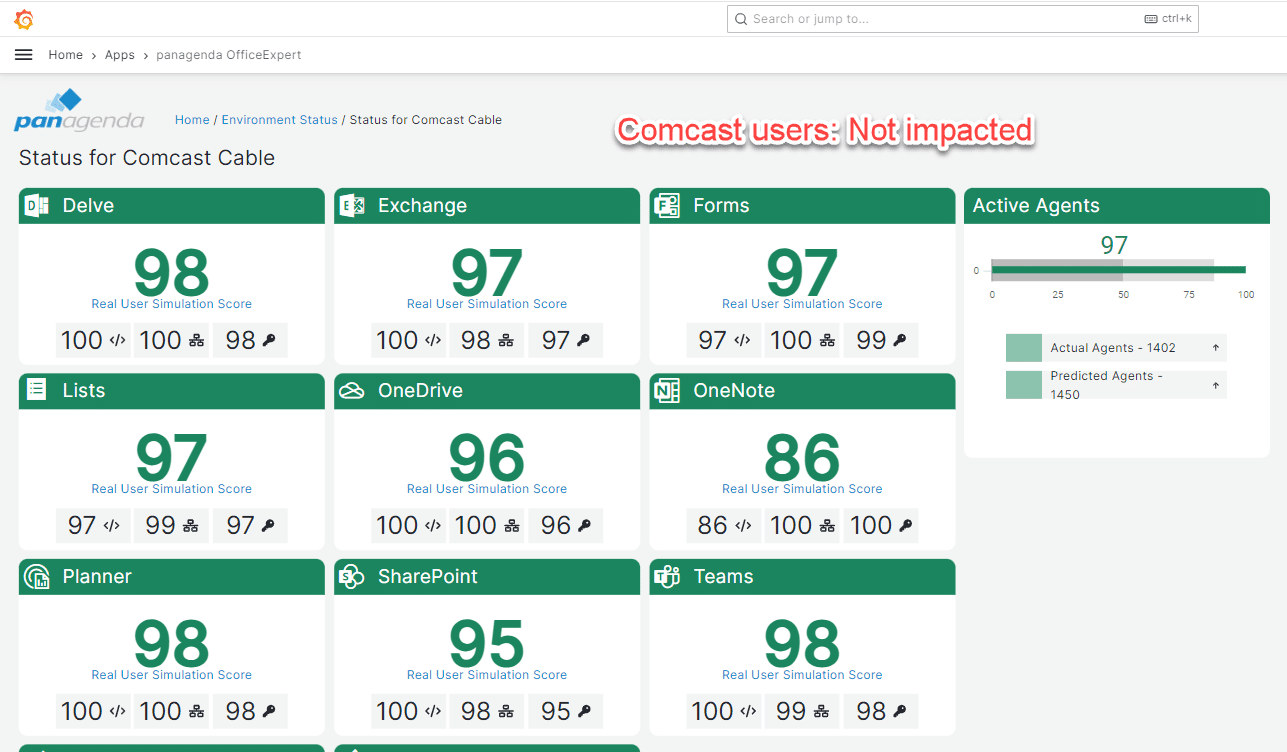Click the SharePoint app icon
Screen dimensions: 1287x752
[x=352, y=576]
